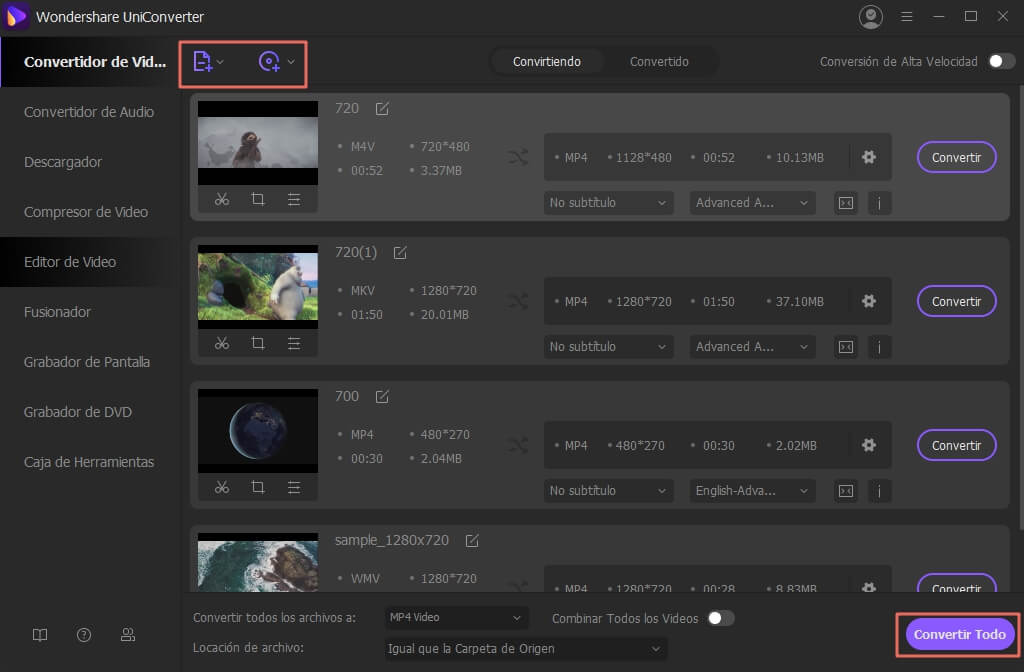Click the info icon on the 700 video row

click(879, 491)
